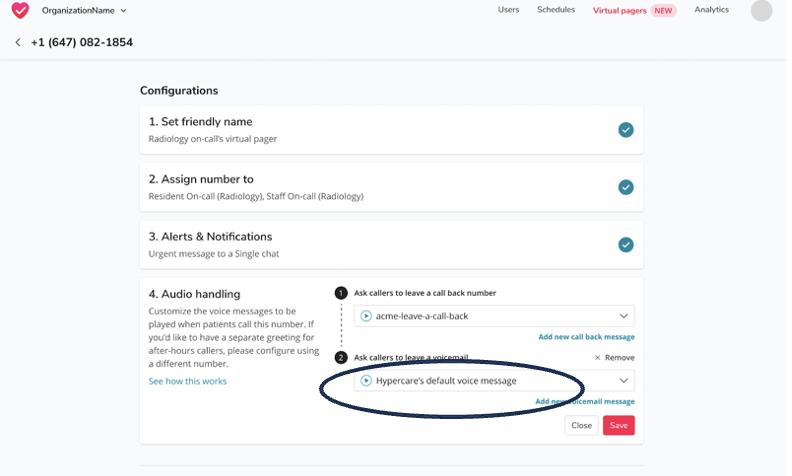Click the Remove X icon for voicemail
This screenshot has height=476, width=792.
598,357
